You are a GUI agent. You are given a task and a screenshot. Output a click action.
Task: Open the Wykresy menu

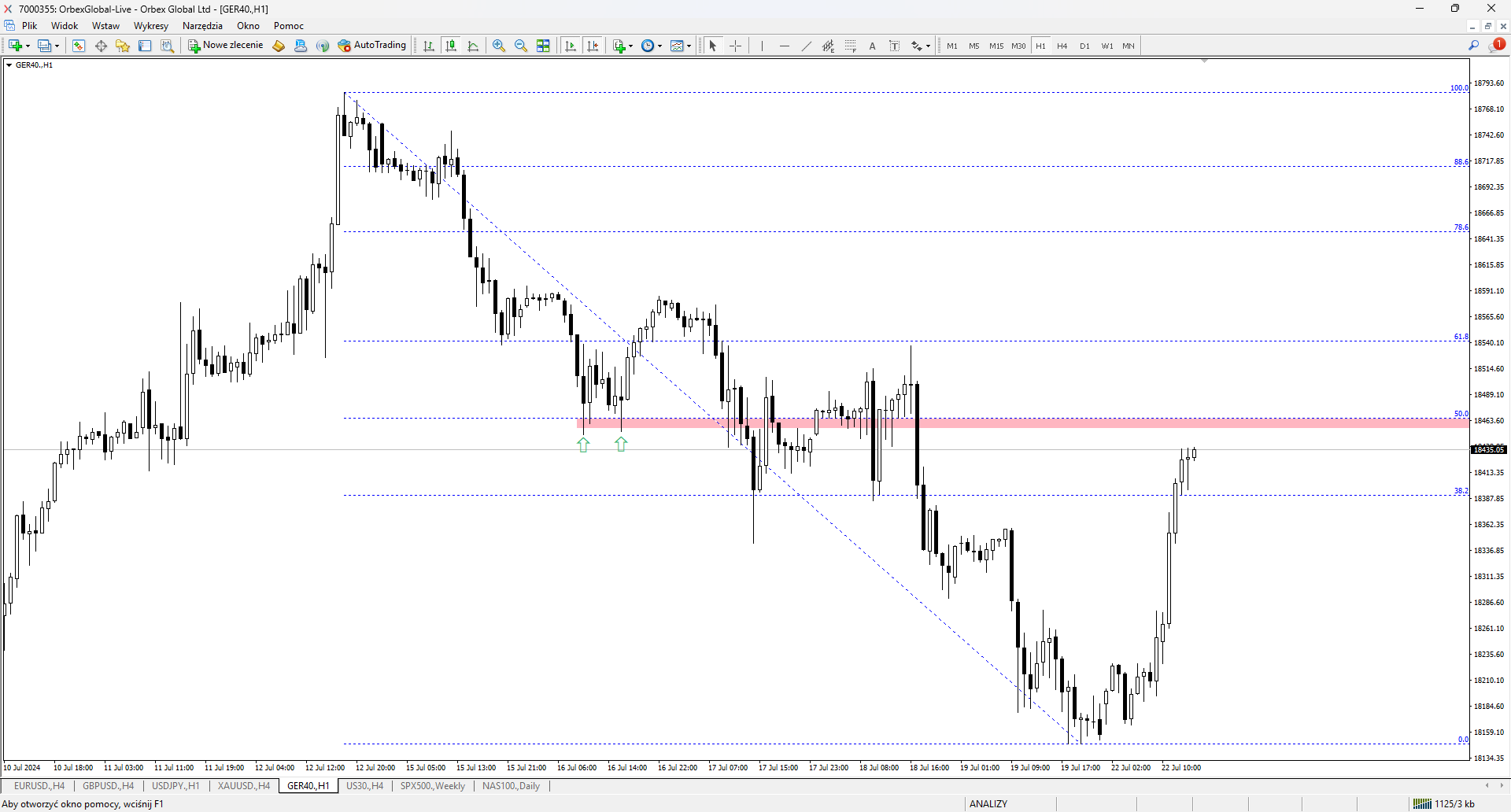151,26
